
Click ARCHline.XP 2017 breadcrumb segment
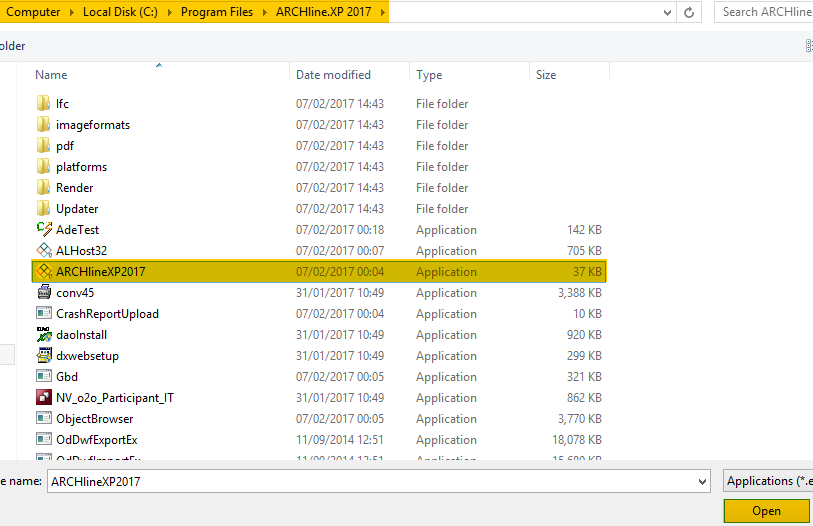tap(324, 12)
